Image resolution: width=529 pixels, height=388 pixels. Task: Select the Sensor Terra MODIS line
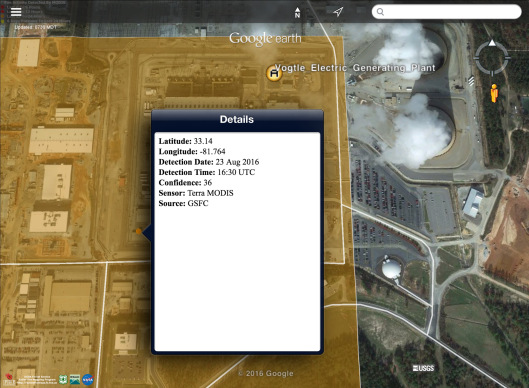pos(196,193)
